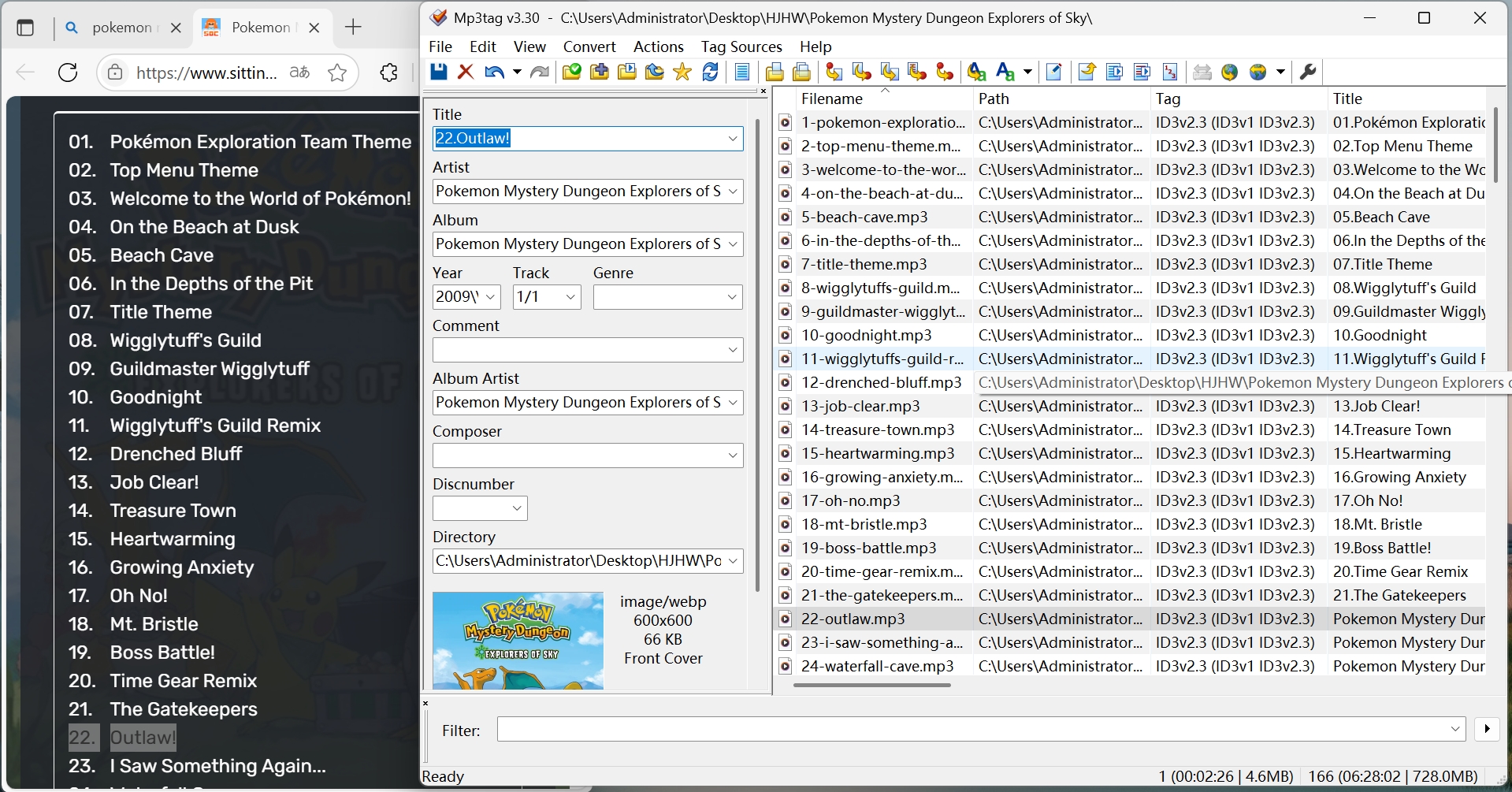The height and width of the screenshot is (792, 1512).
Task: Open the Help menu
Action: tap(815, 46)
